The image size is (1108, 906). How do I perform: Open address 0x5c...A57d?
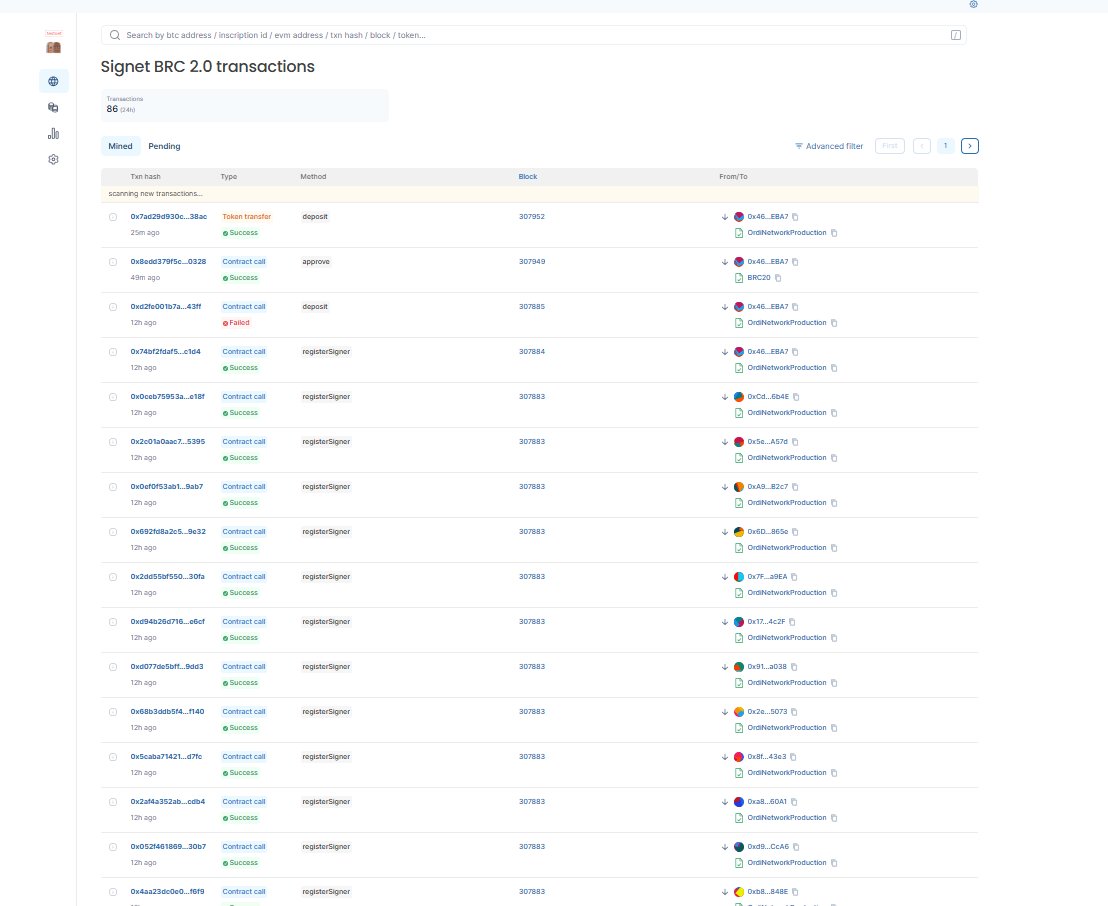click(767, 442)
